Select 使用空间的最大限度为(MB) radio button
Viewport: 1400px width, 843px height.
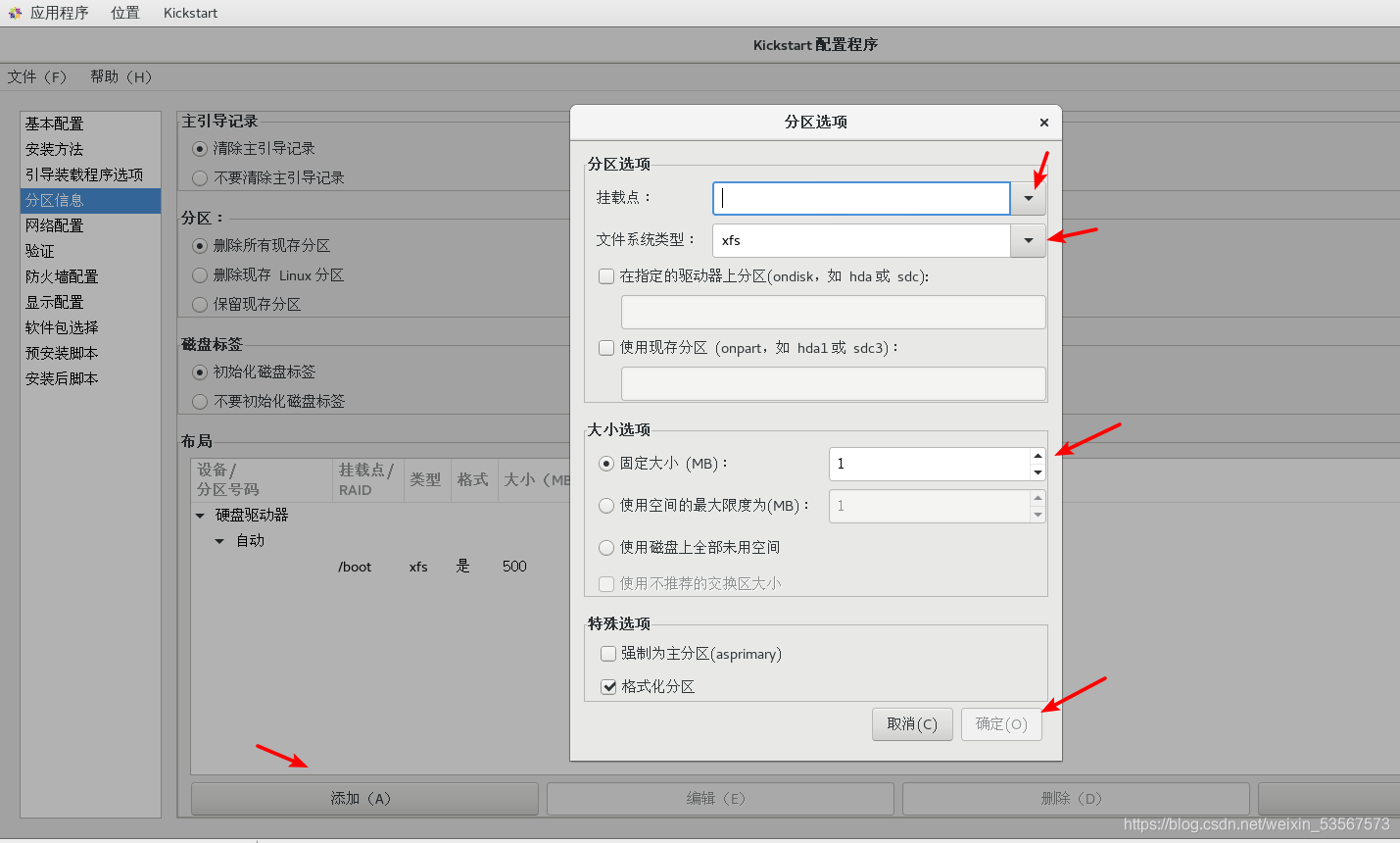point(606,506)
